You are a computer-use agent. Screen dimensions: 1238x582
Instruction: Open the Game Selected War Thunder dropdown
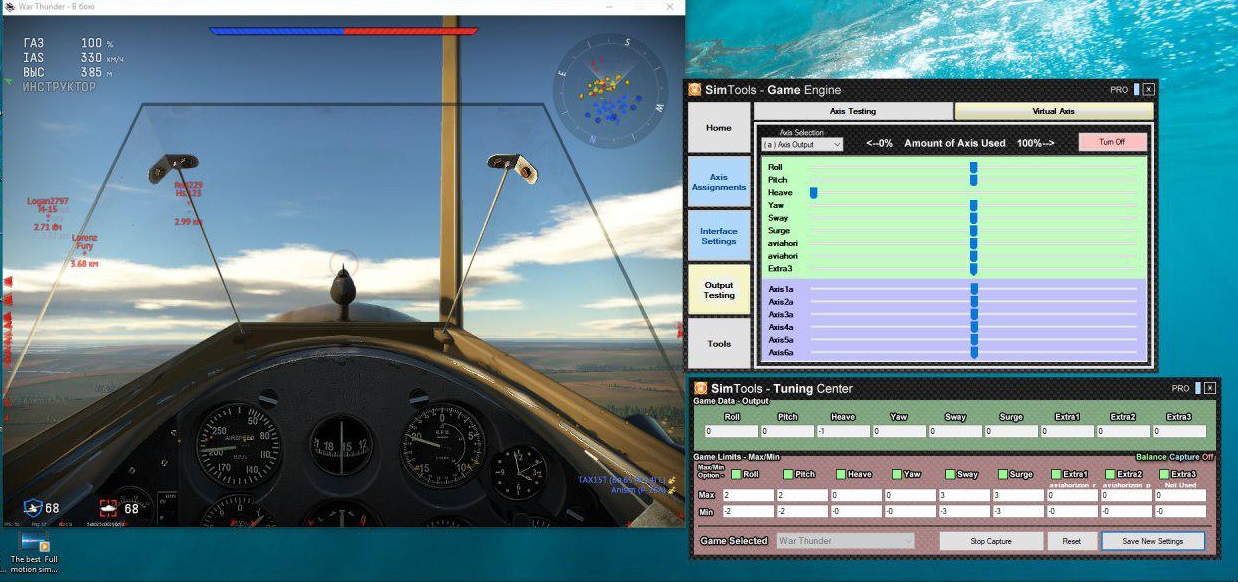coord(846,541)
